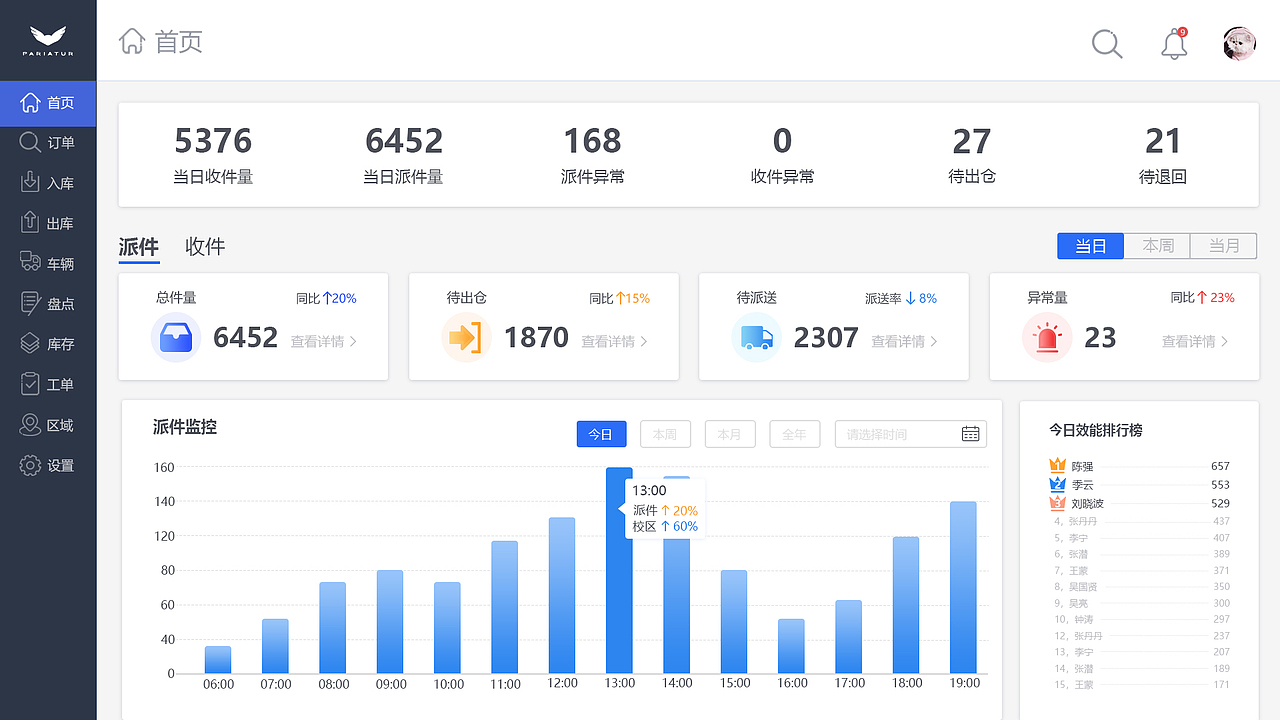Open the notification bell with red badge
Screen dimensions: 1280x720
[x=1172, y=44]
